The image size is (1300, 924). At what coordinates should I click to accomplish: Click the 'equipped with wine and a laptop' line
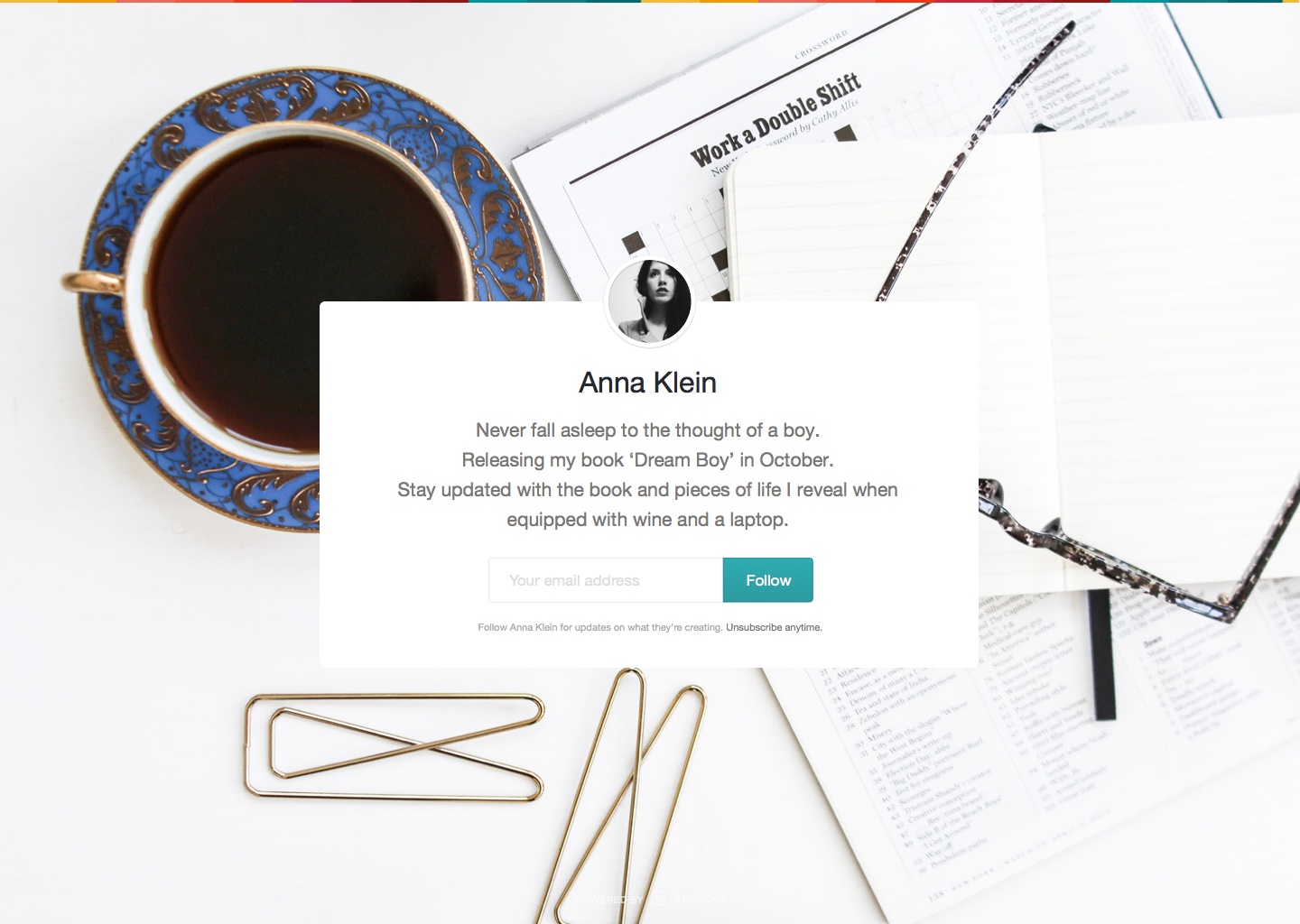(x=648, y=520)
